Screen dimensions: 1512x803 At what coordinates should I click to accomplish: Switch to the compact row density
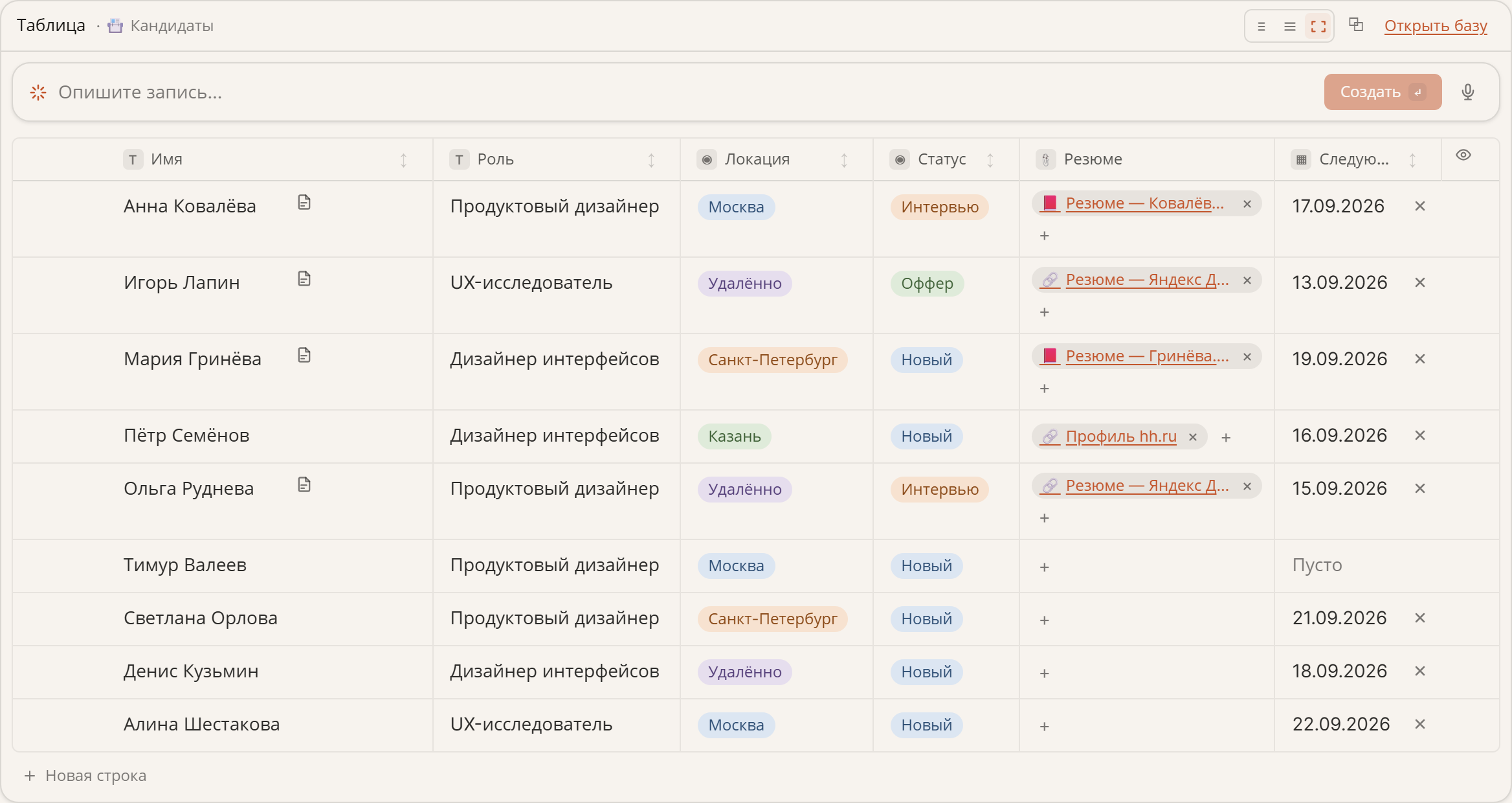(x=1261, y=27)
